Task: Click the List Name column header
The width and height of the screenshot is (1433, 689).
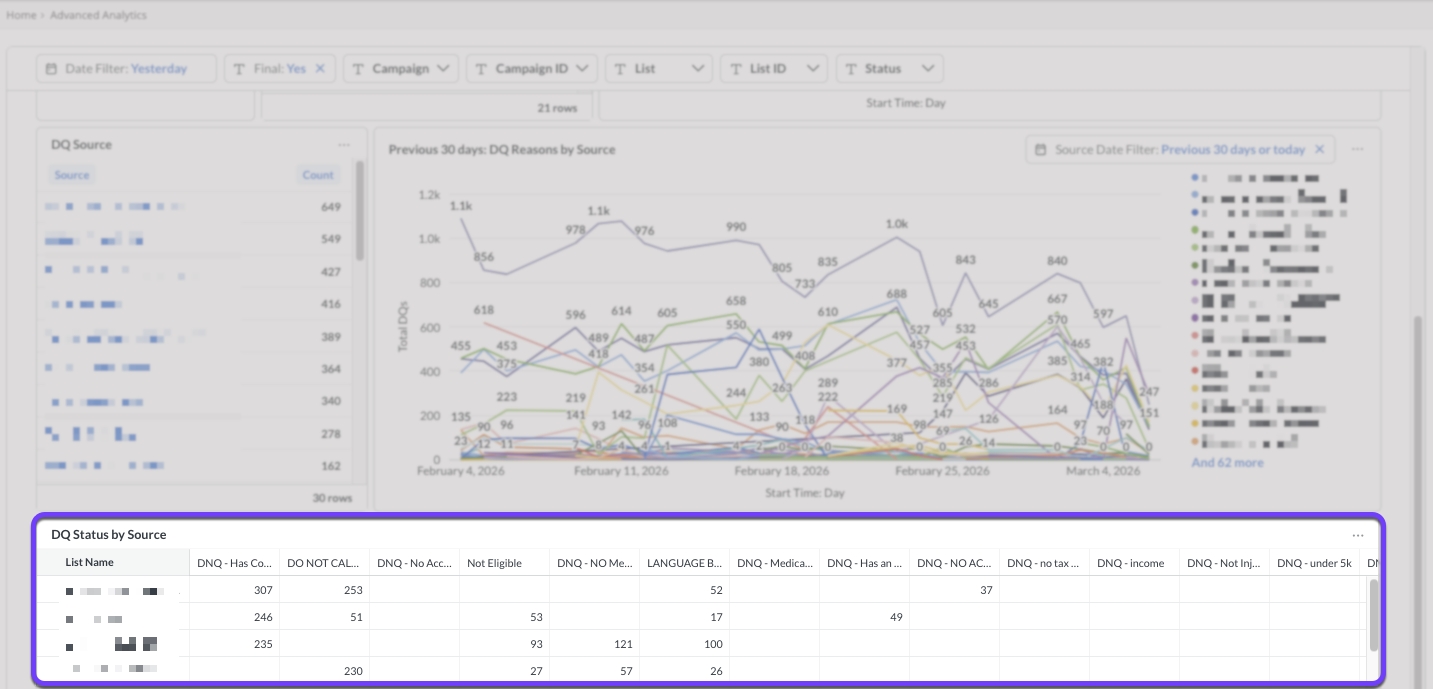Action: click(x=90, y=563)
